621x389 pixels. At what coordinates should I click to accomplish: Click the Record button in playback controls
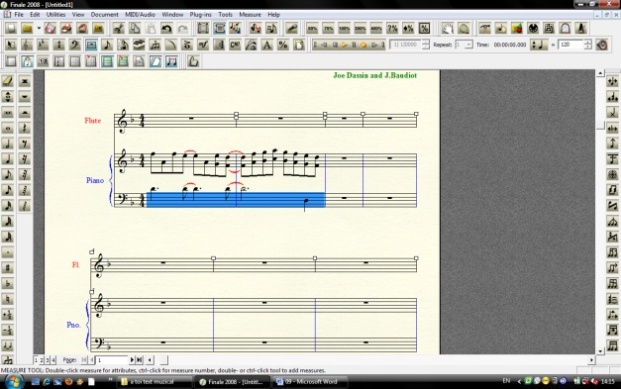(x=363, y=45)
